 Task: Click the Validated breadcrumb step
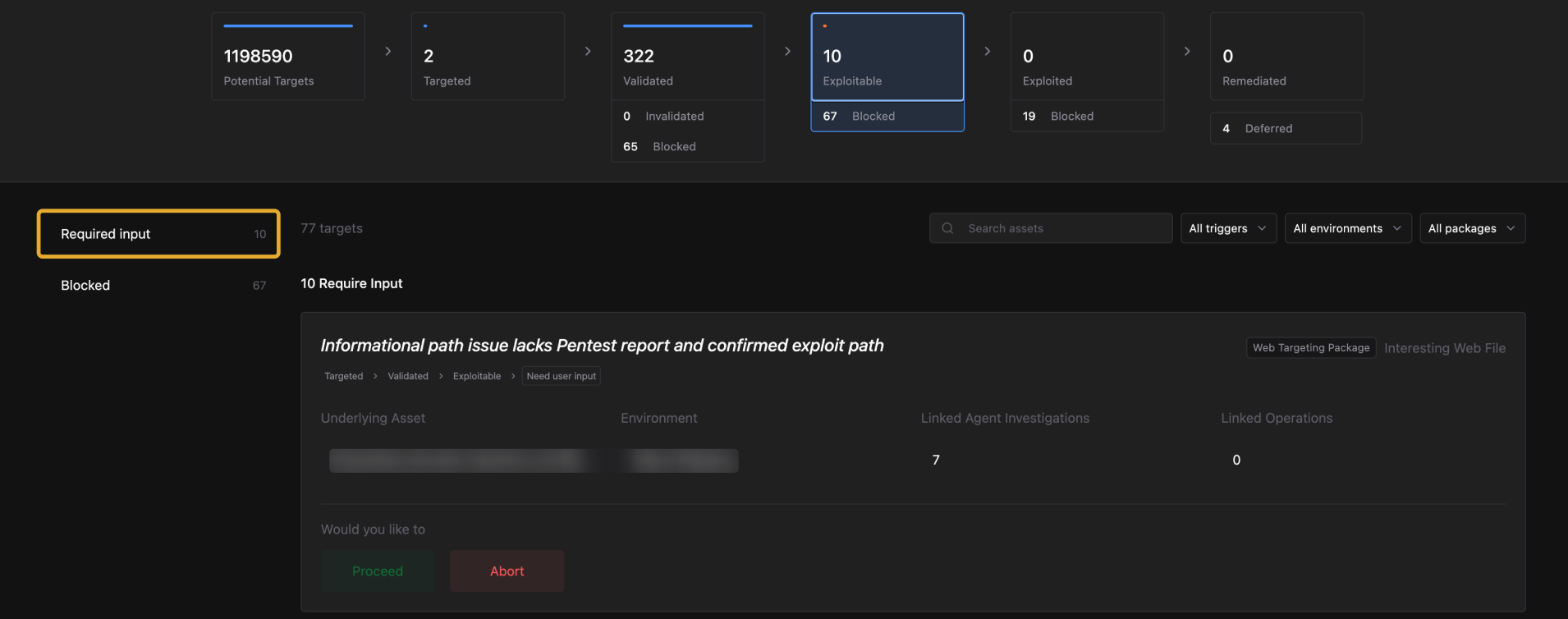pyautogui.click(x=408, y=376)
